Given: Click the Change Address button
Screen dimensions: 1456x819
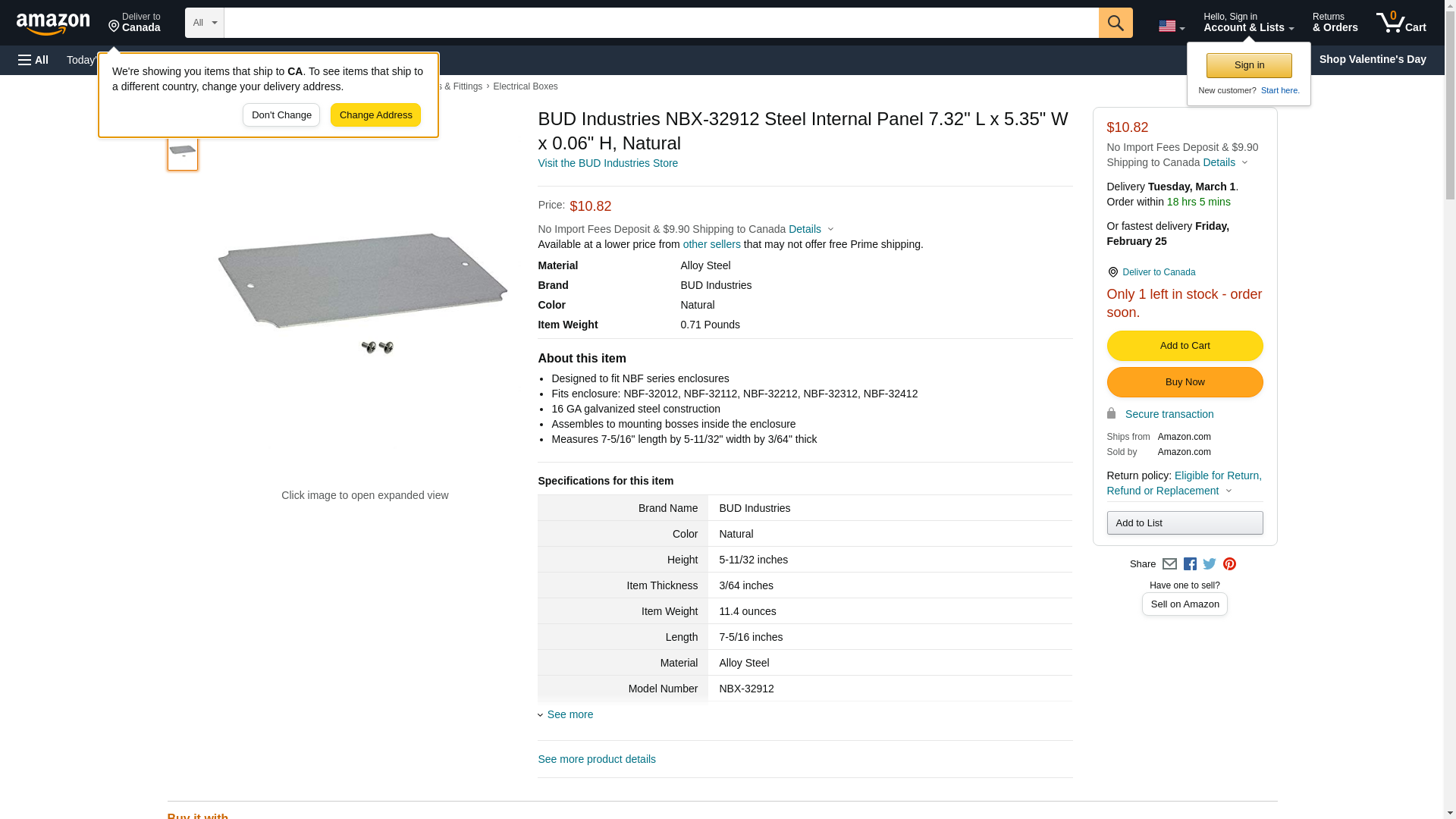Looking at the screenshot, I should pos(375,115).
